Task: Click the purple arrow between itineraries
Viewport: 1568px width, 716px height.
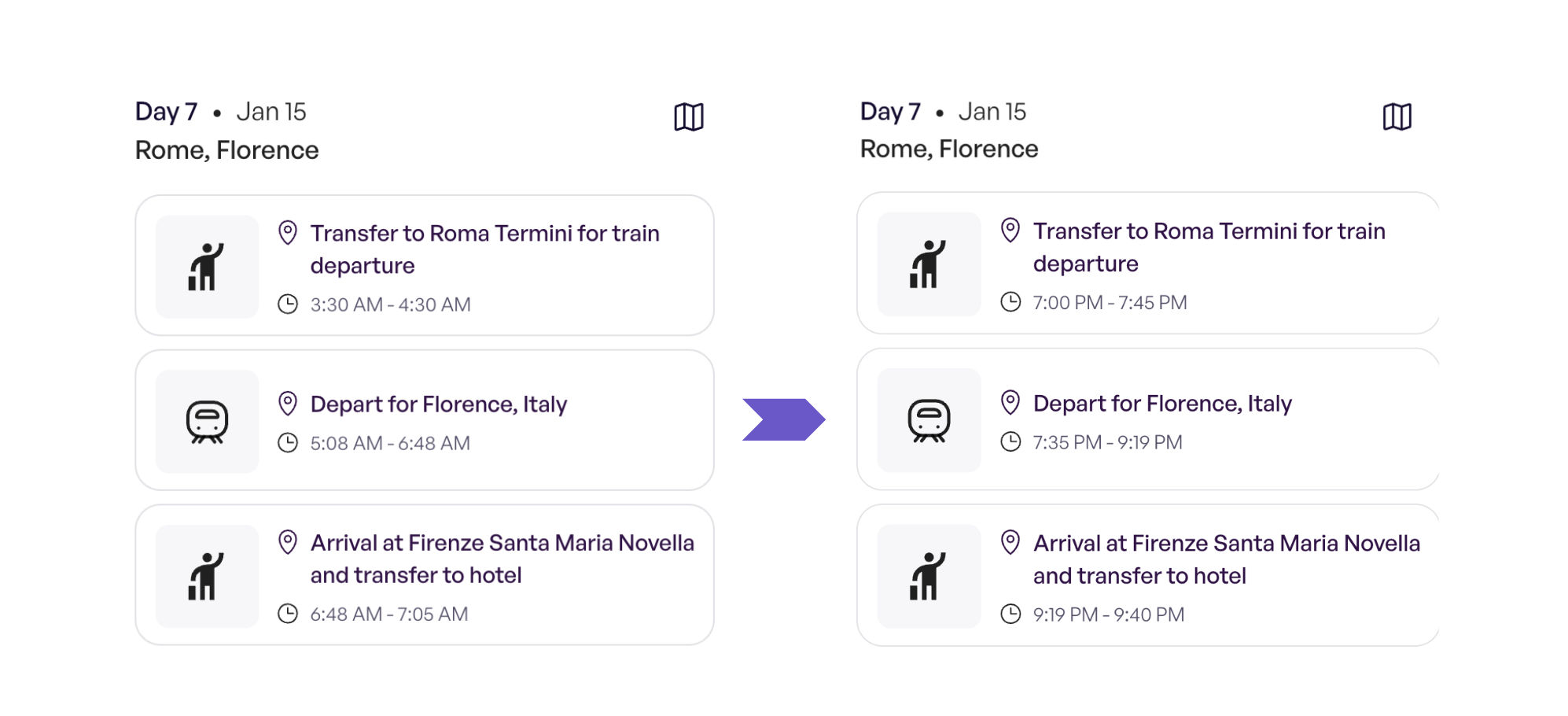Action: 783,419
